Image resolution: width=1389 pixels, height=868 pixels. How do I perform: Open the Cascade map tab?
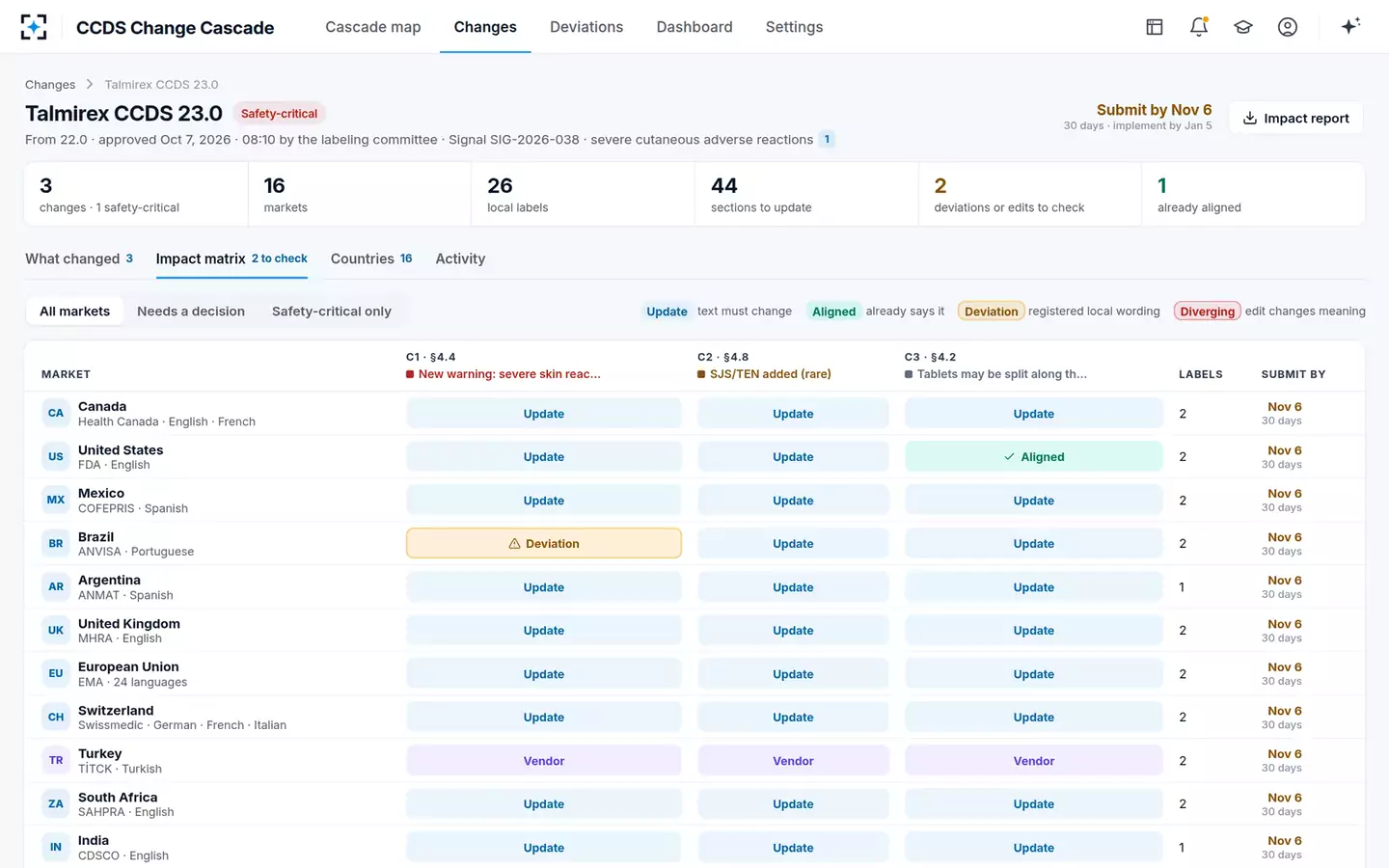[x=373, y=27]
